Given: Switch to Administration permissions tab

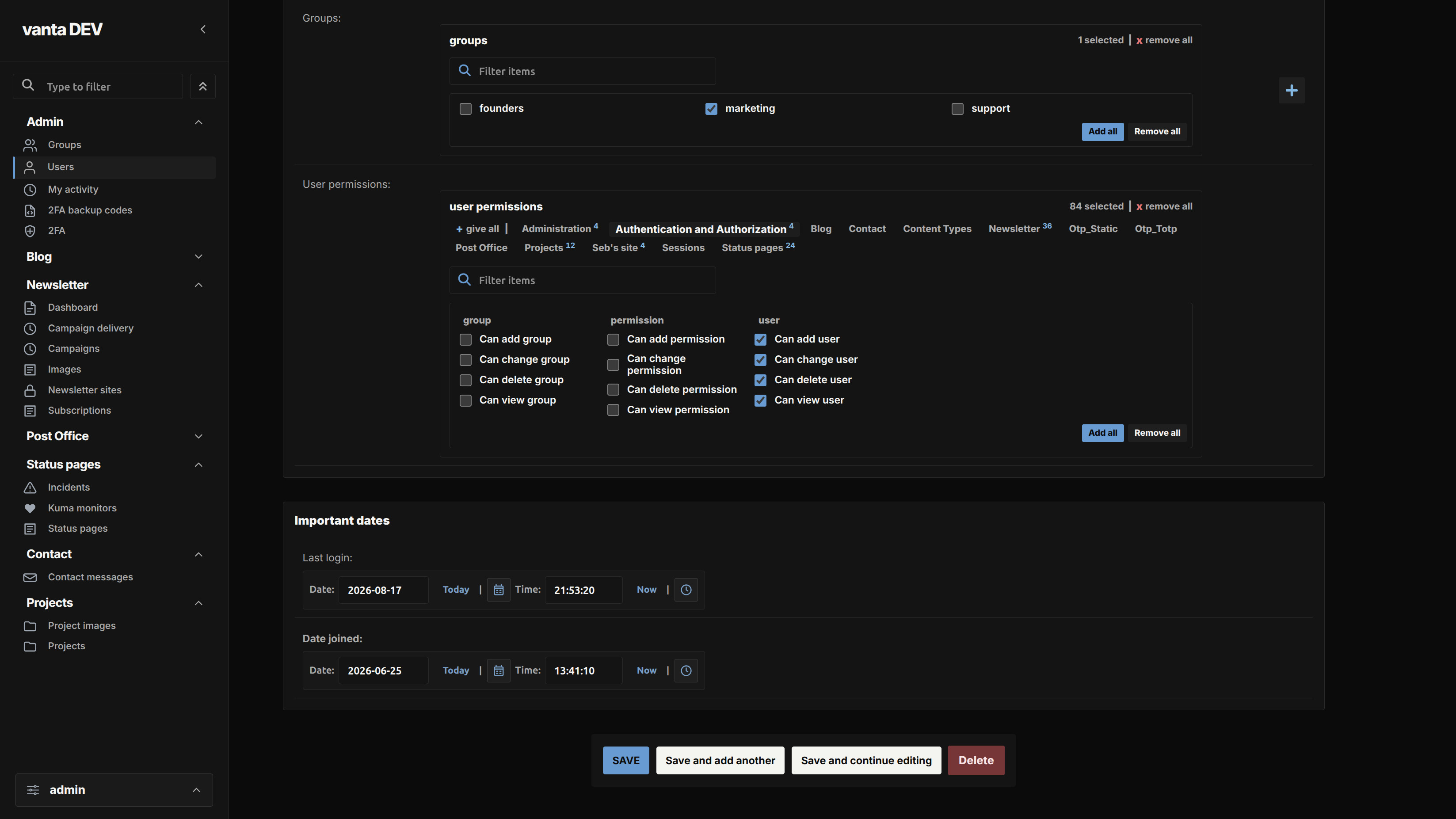Looking at the screenshot, I should pos(560,229).
